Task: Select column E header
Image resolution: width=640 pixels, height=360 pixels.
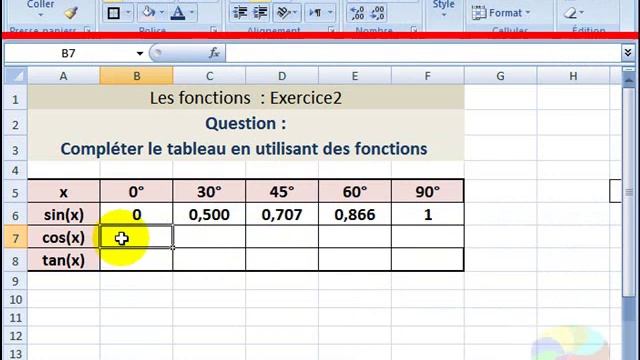Action: coord(355,76)
